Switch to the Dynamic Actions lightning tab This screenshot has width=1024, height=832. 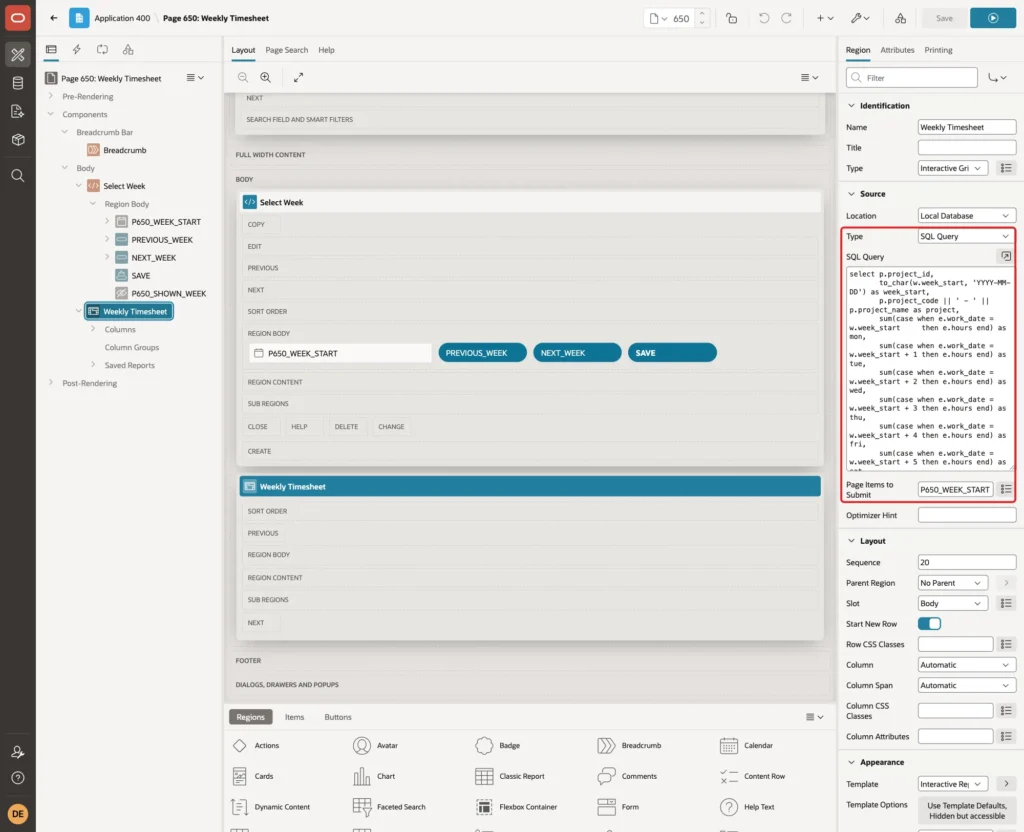click(x=76, y=50)
